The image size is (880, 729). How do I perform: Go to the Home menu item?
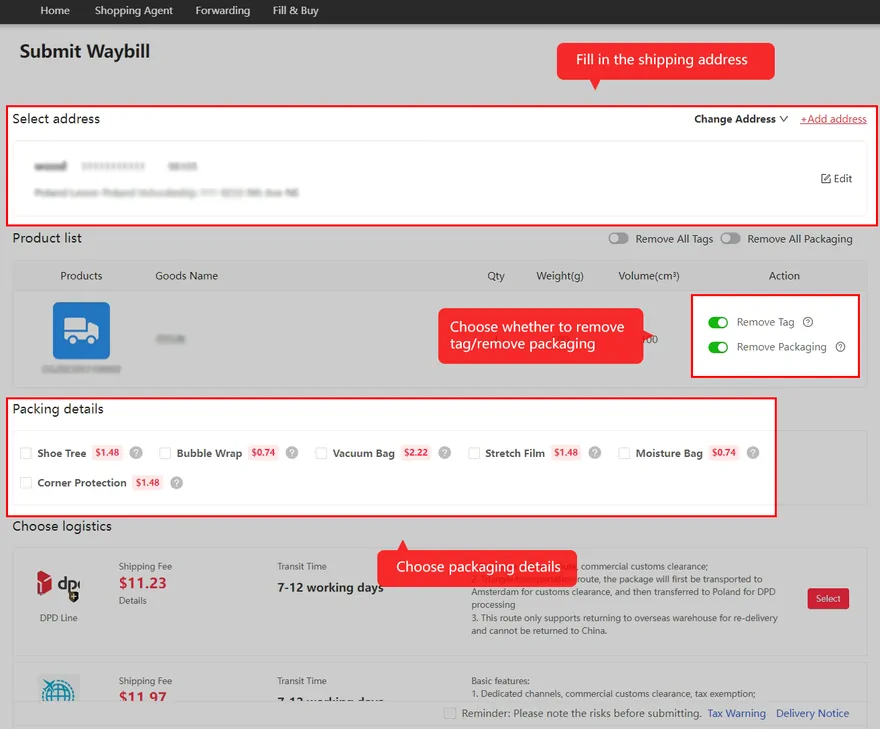tap(55, 11)
